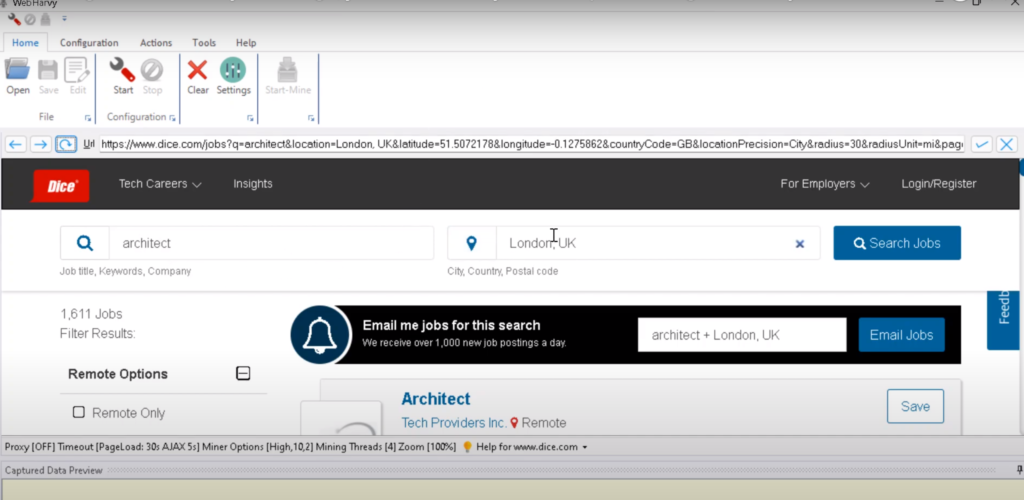Viewport: 1024px width, 500px height.
Task: Expand the Tech Careers dropdown
Action: click(160, 184)
